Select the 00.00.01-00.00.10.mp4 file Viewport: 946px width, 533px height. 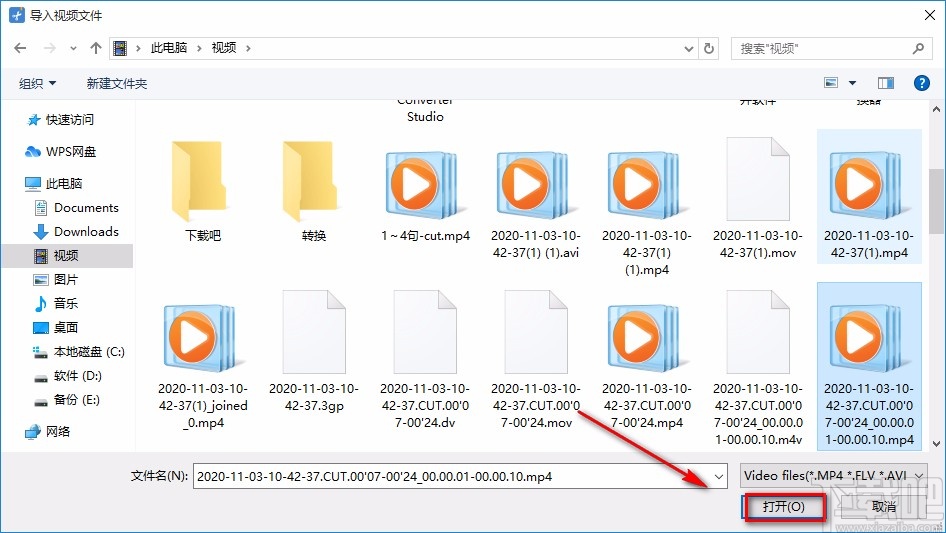(x=869, y=366)
